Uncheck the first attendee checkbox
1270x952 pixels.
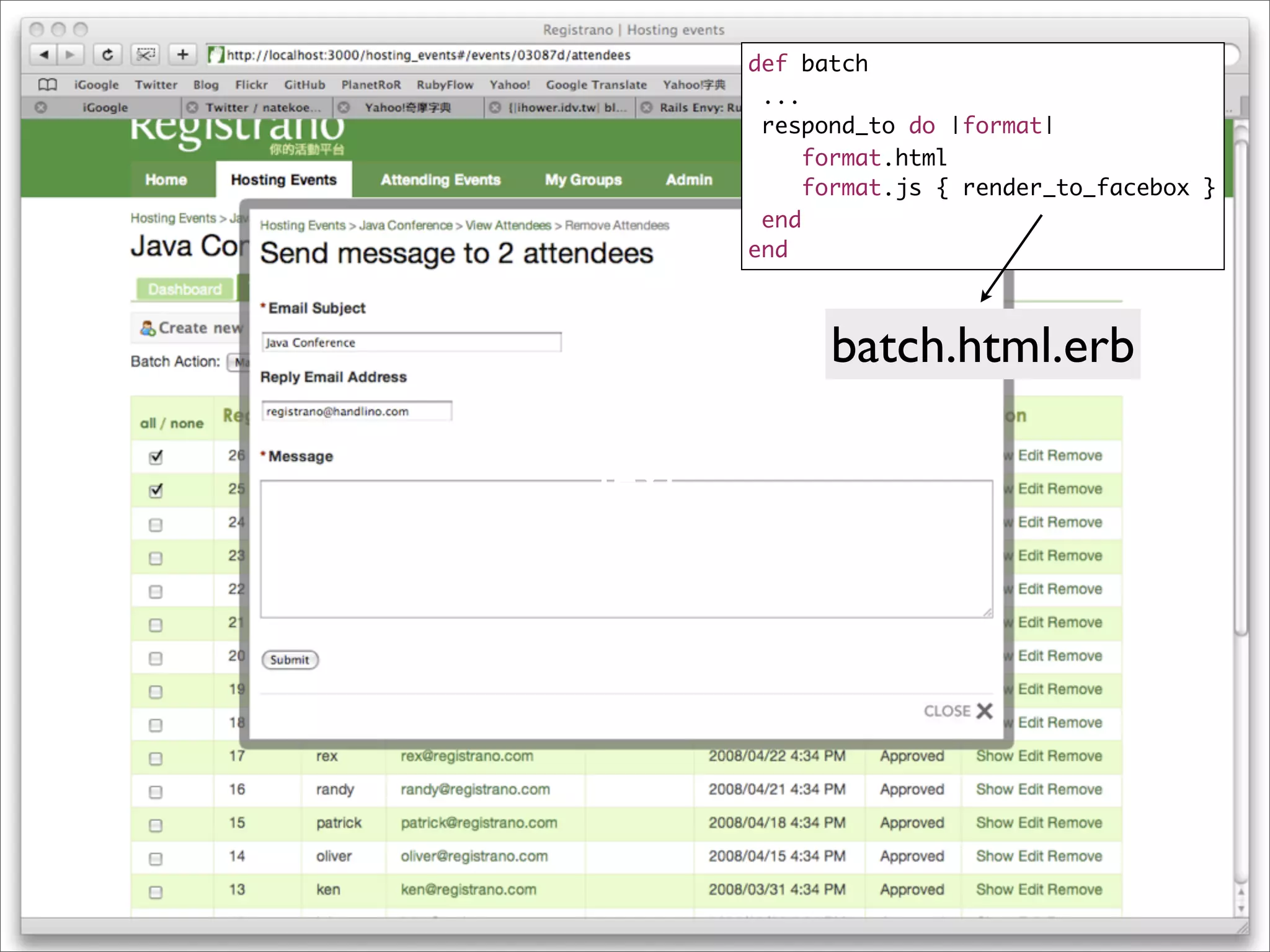[x=156, y=457]
